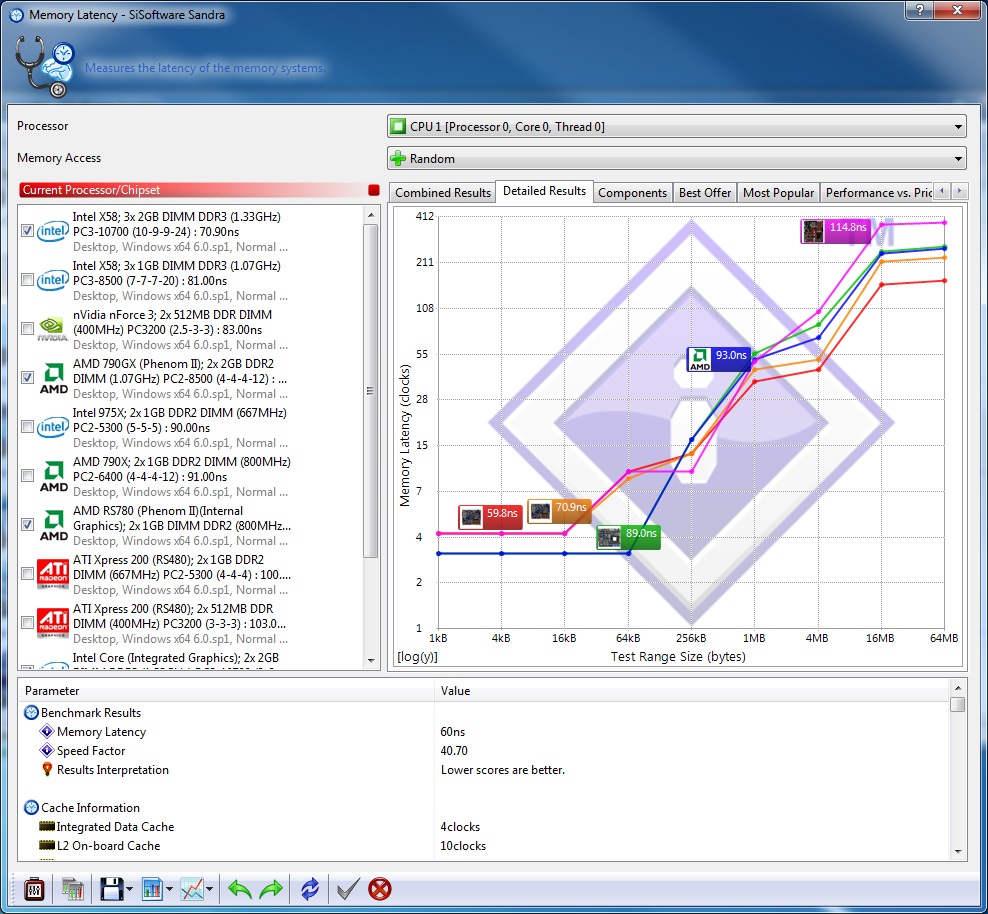
Task: Go forward with the green right arrow
Action: click(272, 889)
